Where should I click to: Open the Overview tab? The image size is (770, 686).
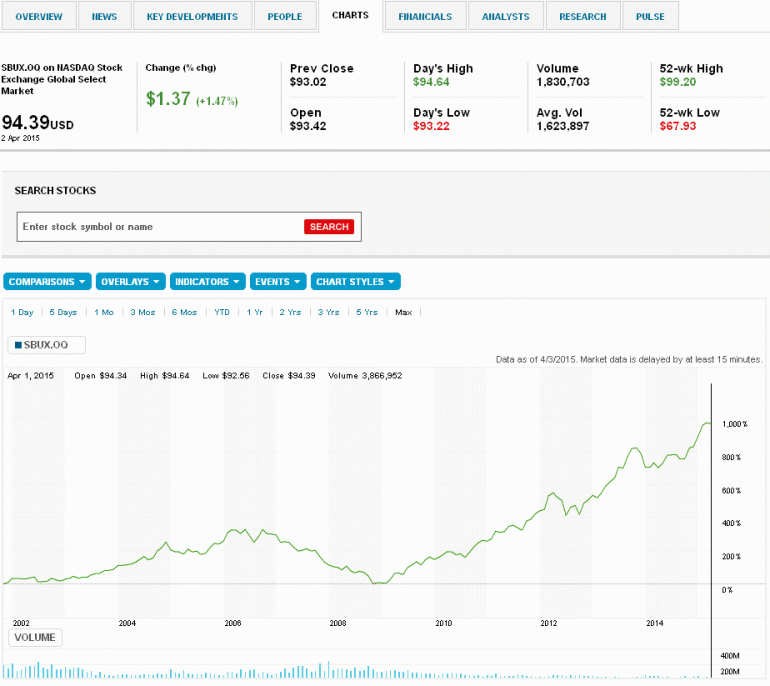pos(39,16)
